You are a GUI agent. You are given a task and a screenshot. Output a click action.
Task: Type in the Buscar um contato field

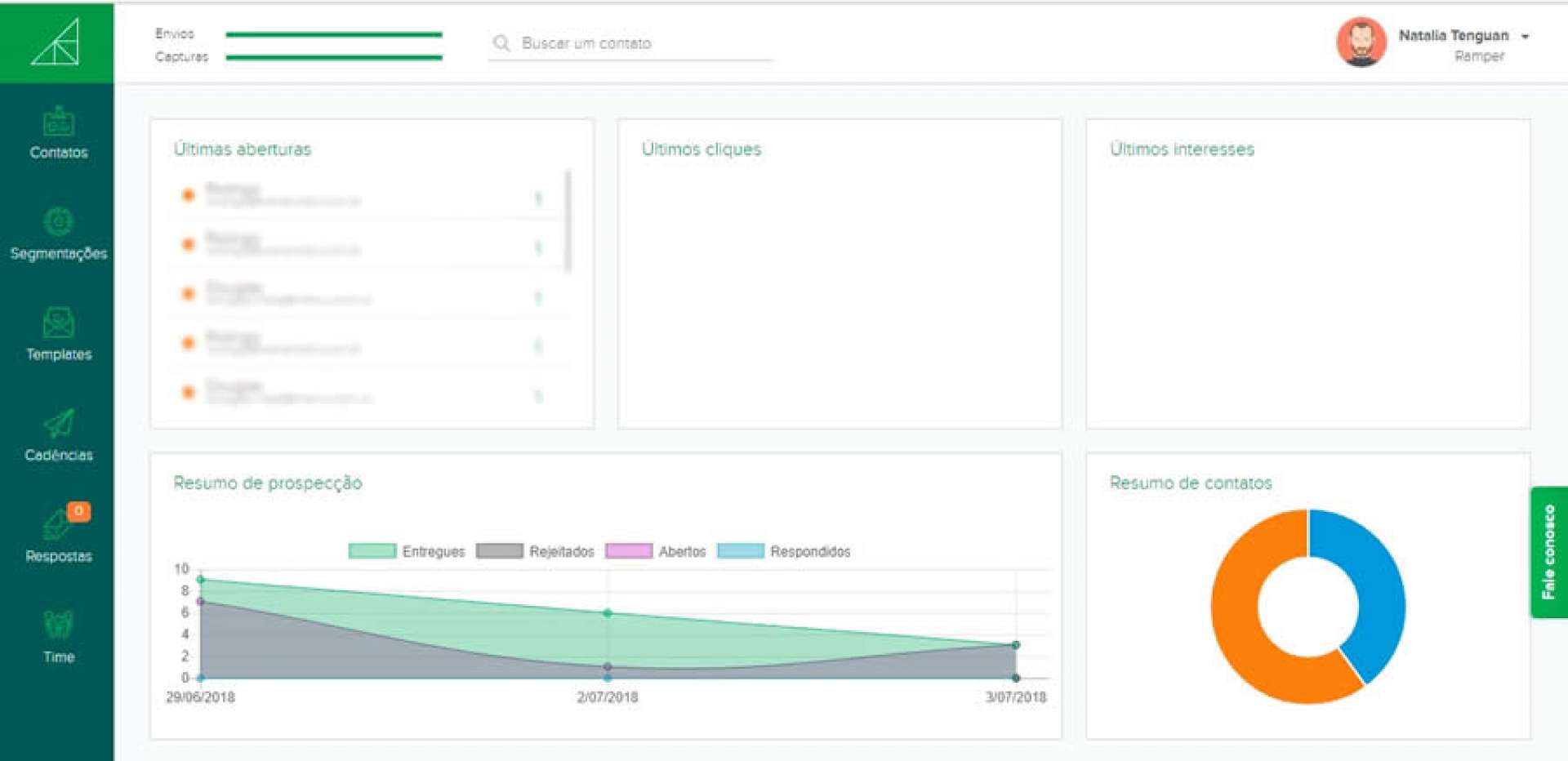637,43
